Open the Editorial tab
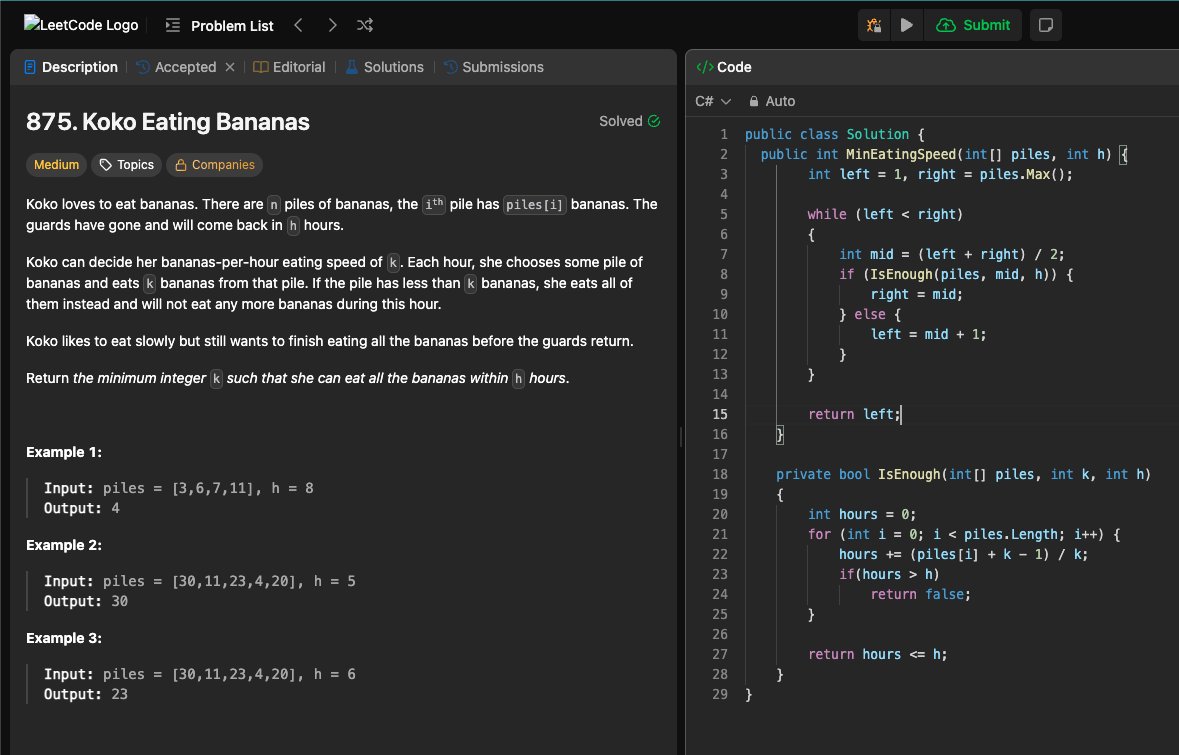Image resolution: width=1179 pixels, height=755 pixels. pos(289,67)
